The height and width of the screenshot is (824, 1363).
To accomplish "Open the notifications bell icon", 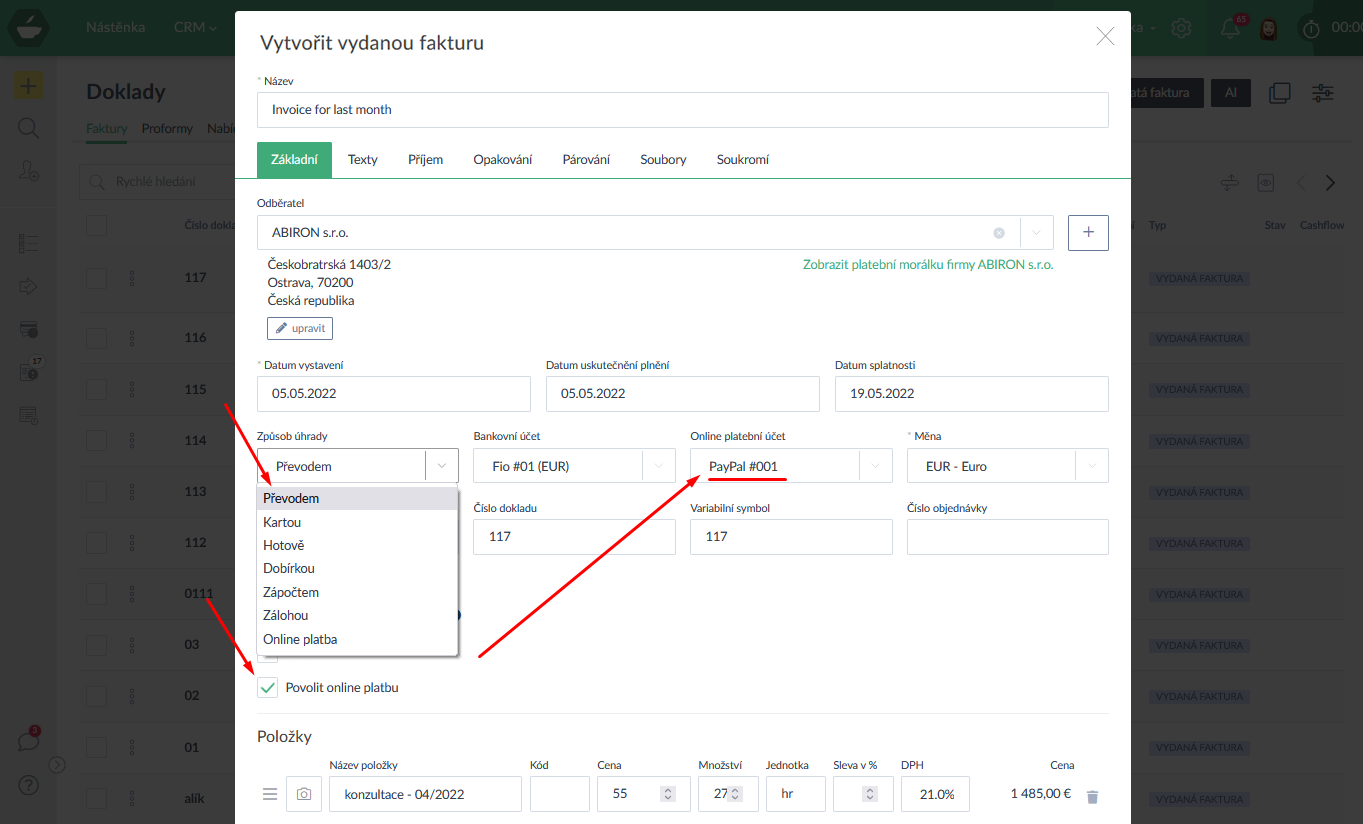I will pos(1230,28).
